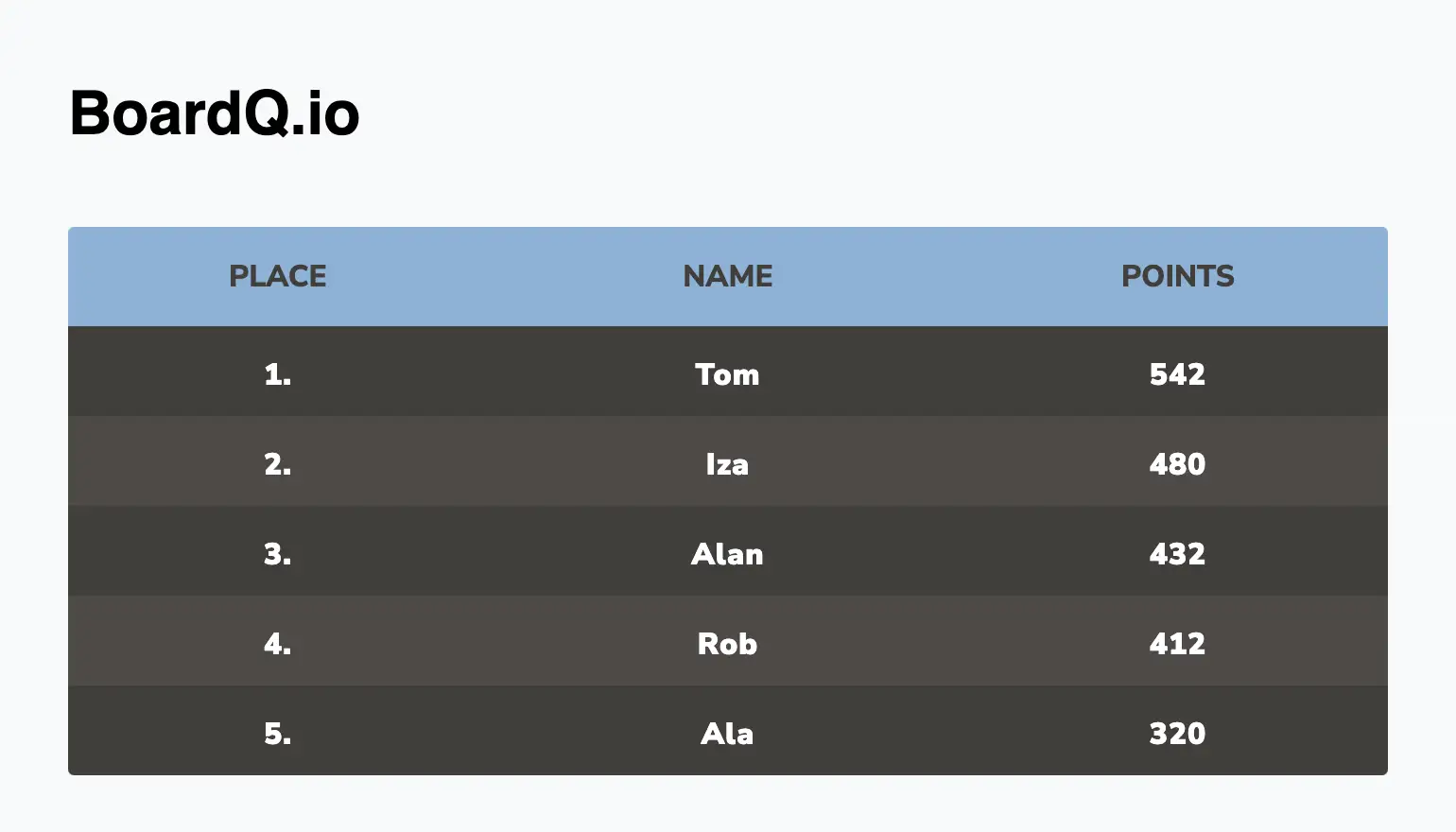
Task: Click the name Iza
Action: [x=727, y=464]
